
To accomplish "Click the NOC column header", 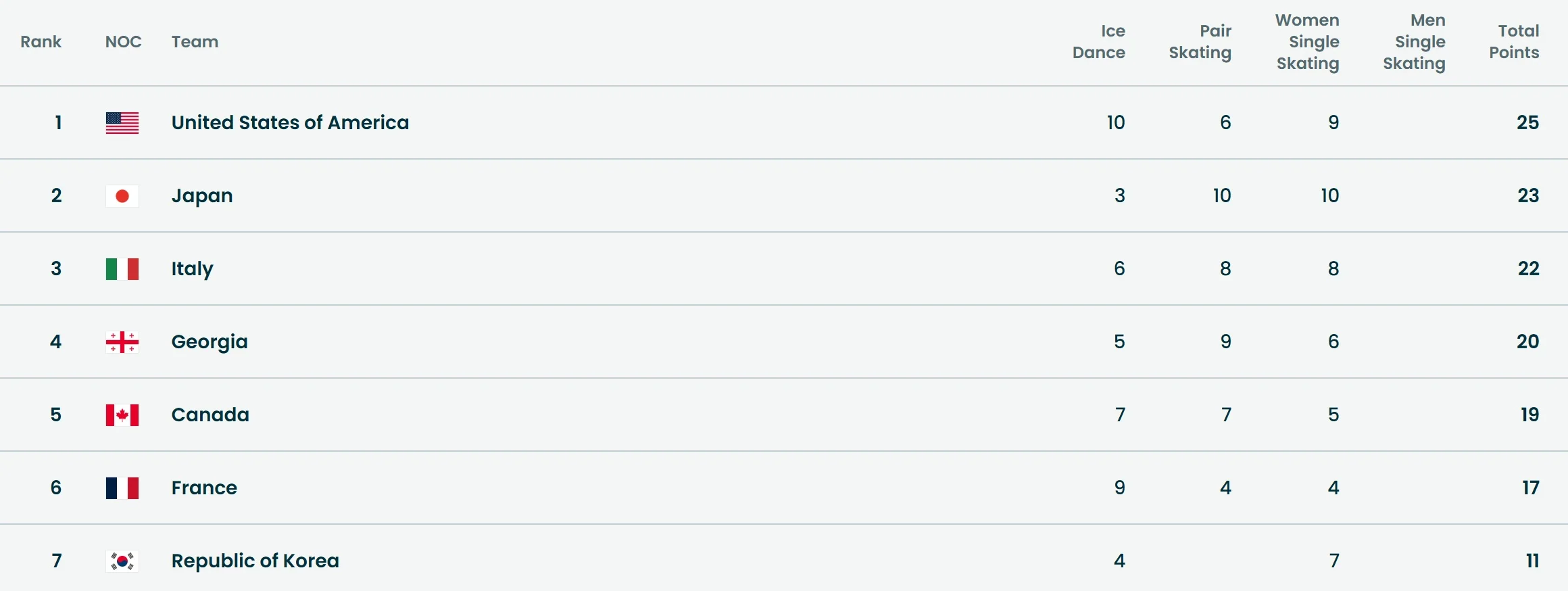I will pos(123,42).
